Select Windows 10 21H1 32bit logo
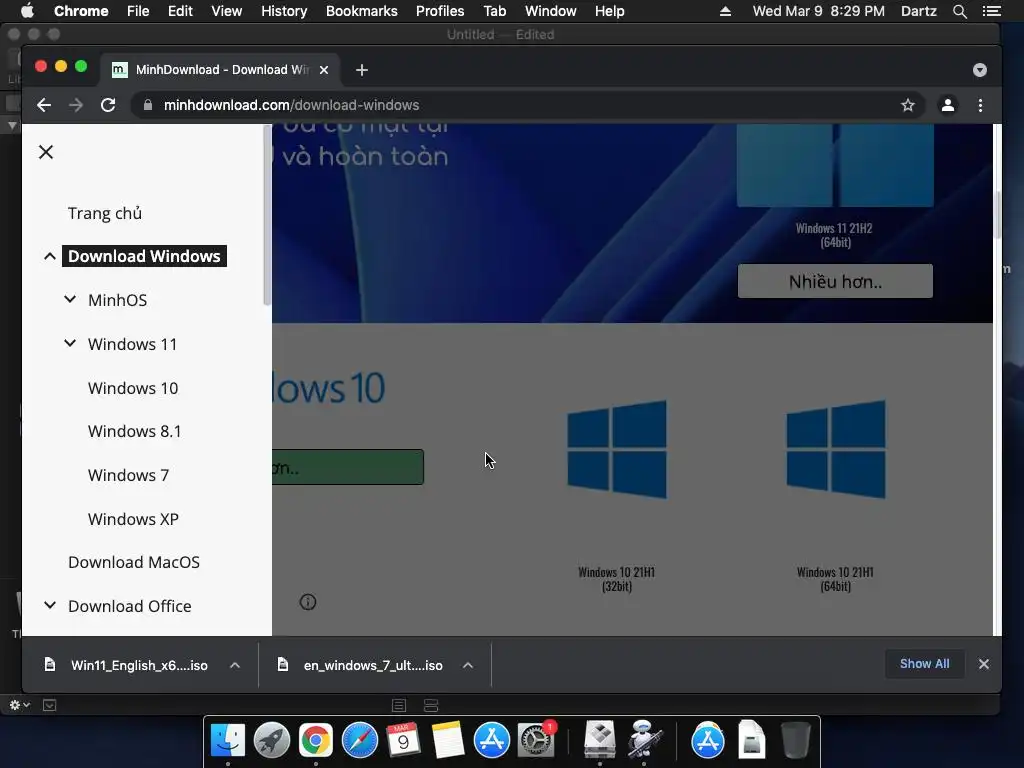Viewport: 1024px width, 768px height. click(617, 449)
